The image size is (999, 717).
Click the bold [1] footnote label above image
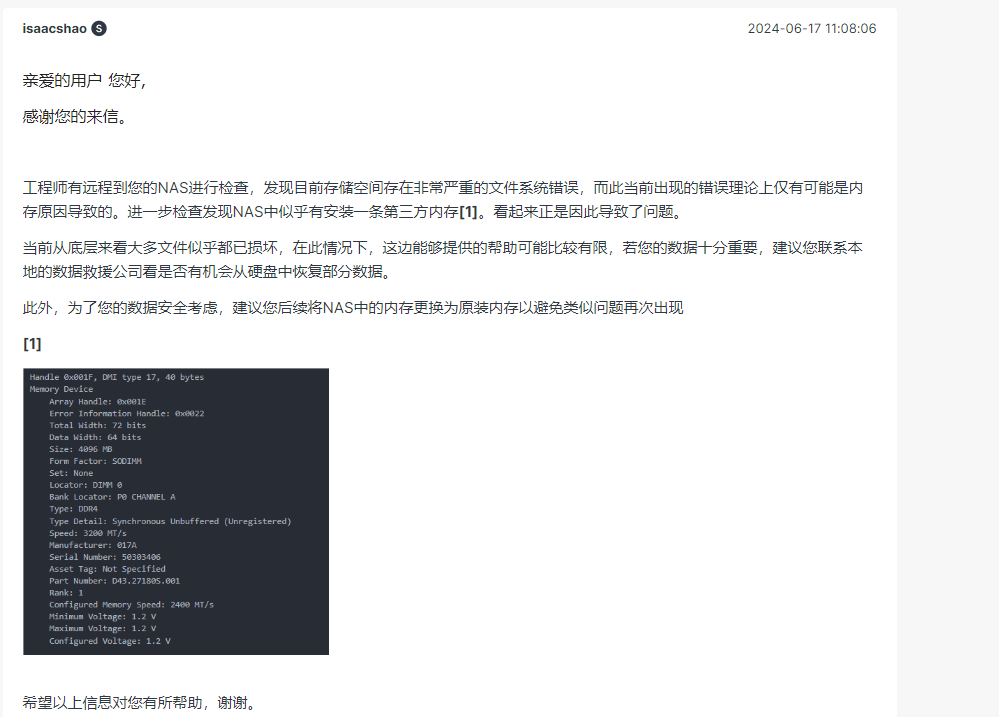(32, 343)
